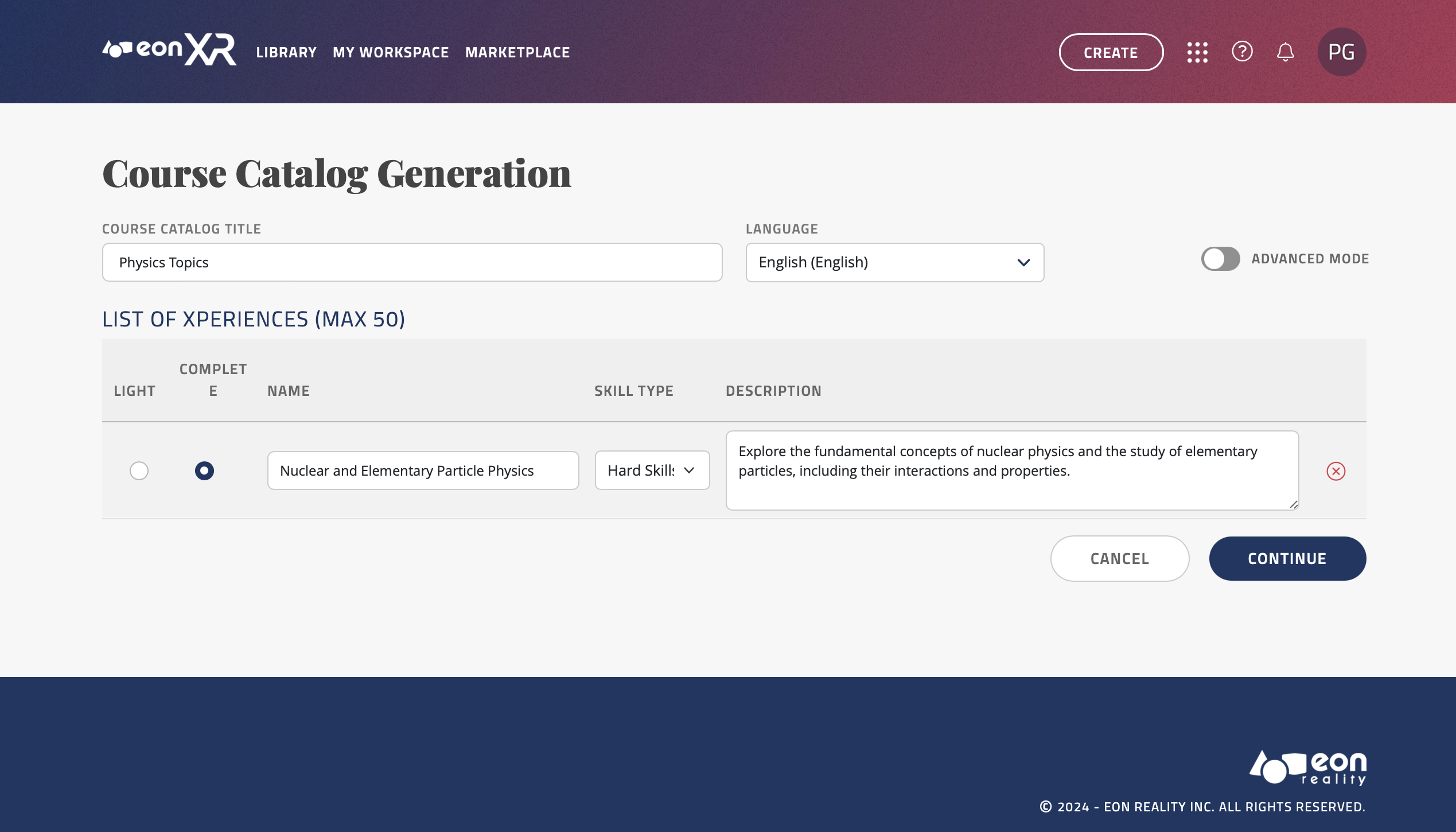Screen dimensions: 1456x832
Task: Click the Course Catalog Generation title
Action: (x=337, y=174)
